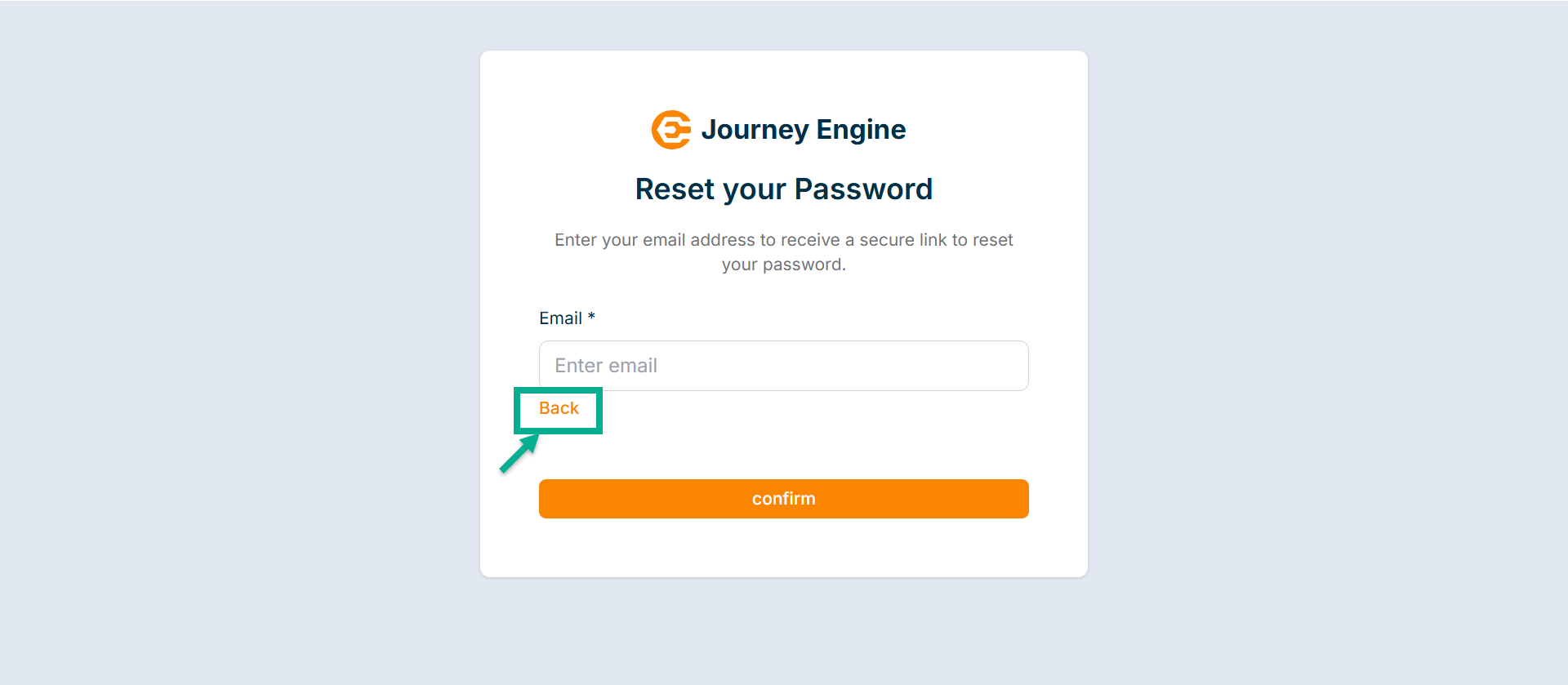Click the word "Engine" in the brand name
1568x685 pixels.
(861, 130)
